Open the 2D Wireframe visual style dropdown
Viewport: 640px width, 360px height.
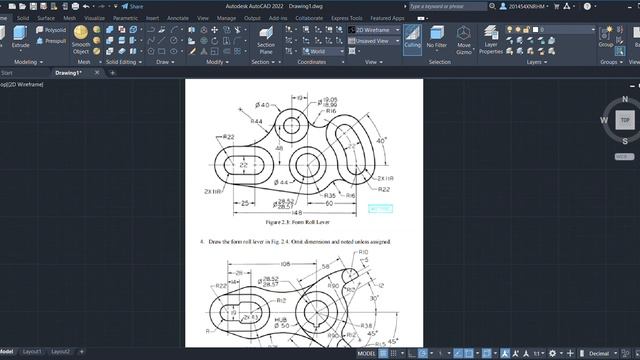tap(374, 30)
